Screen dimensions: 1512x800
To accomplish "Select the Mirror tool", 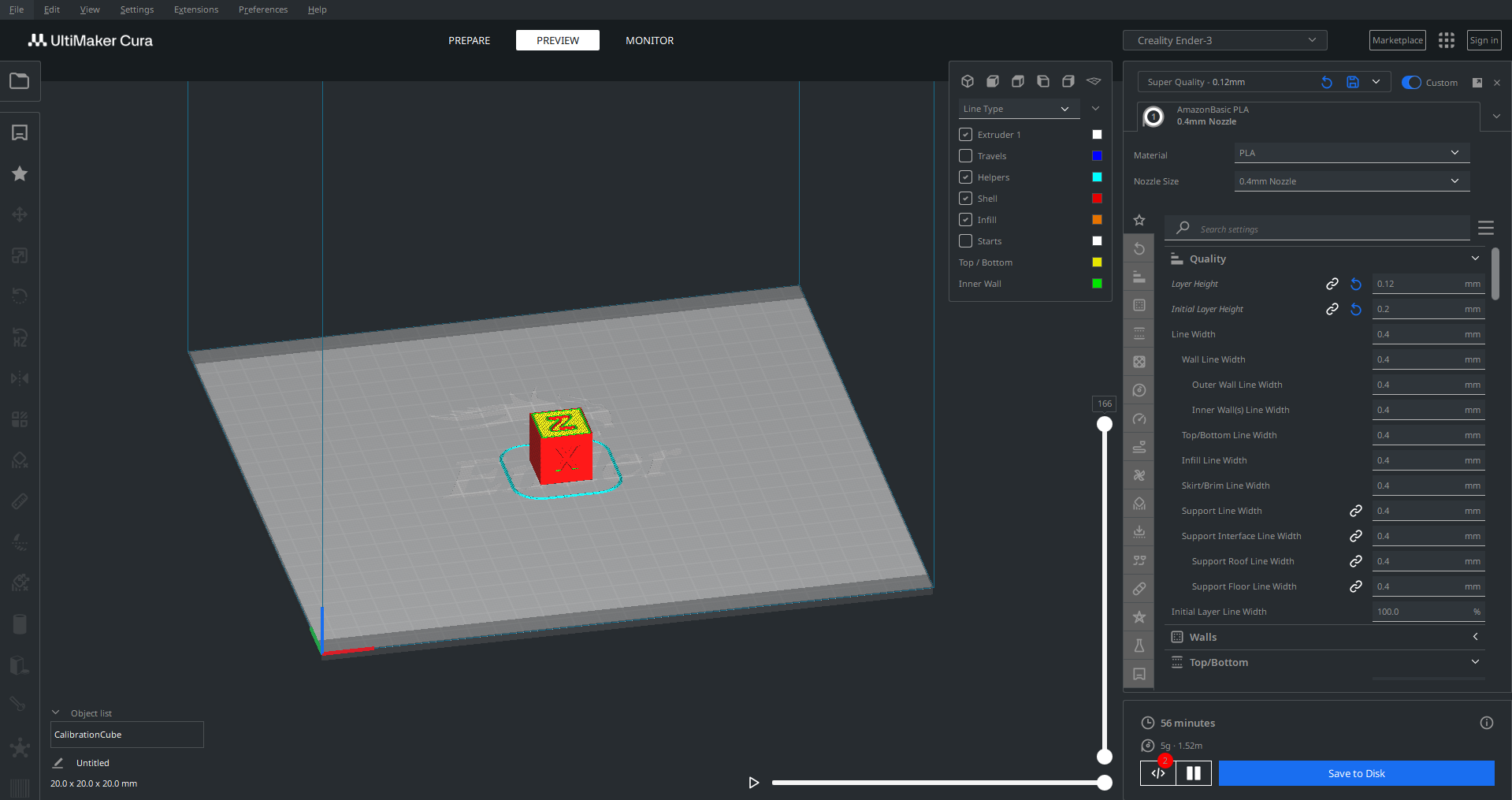I will click(20, 378).
